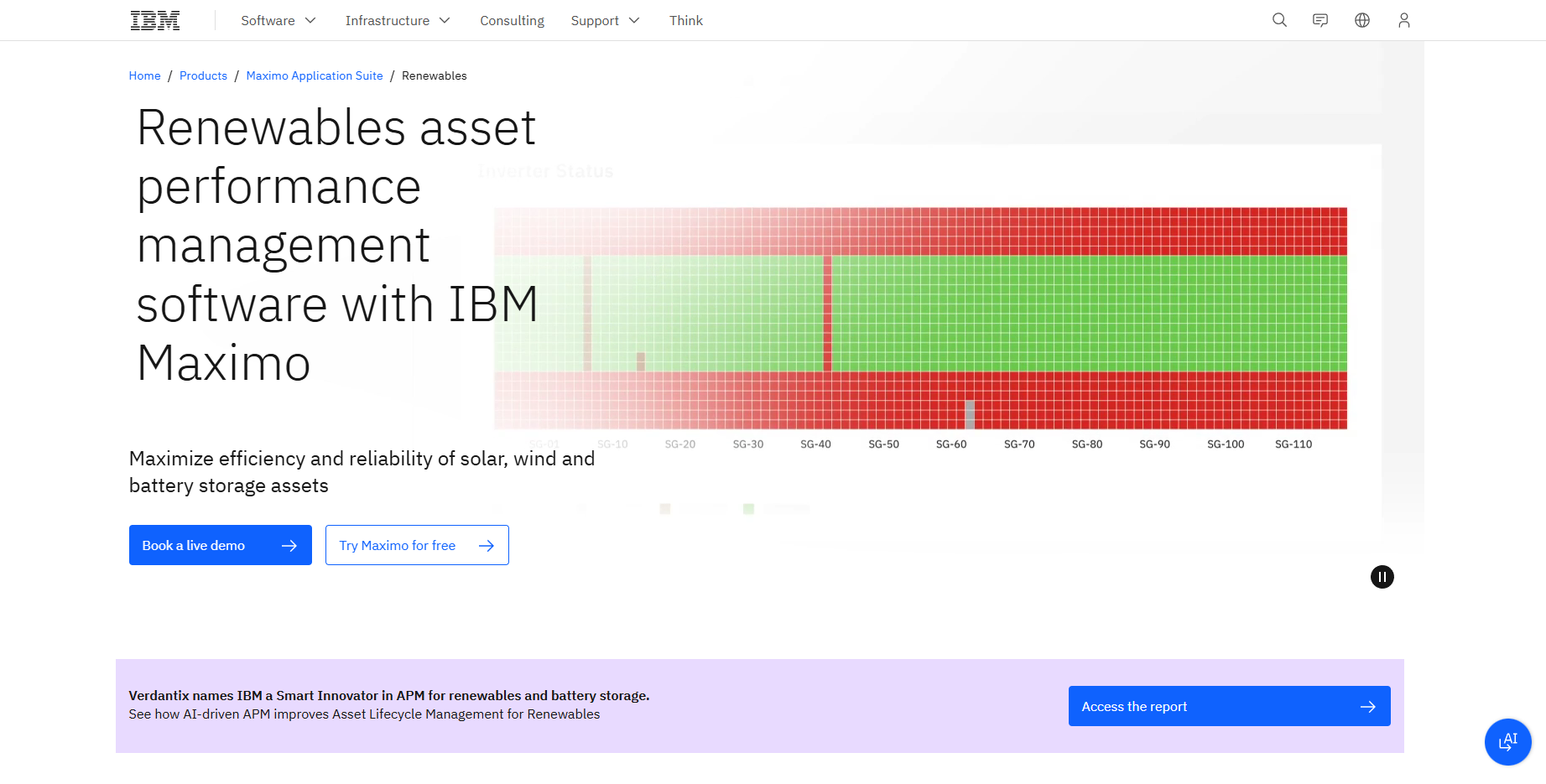1546x784 pixels.
Task: Open Maximo Application Suite breadcrumb
Action: (315, 75)
